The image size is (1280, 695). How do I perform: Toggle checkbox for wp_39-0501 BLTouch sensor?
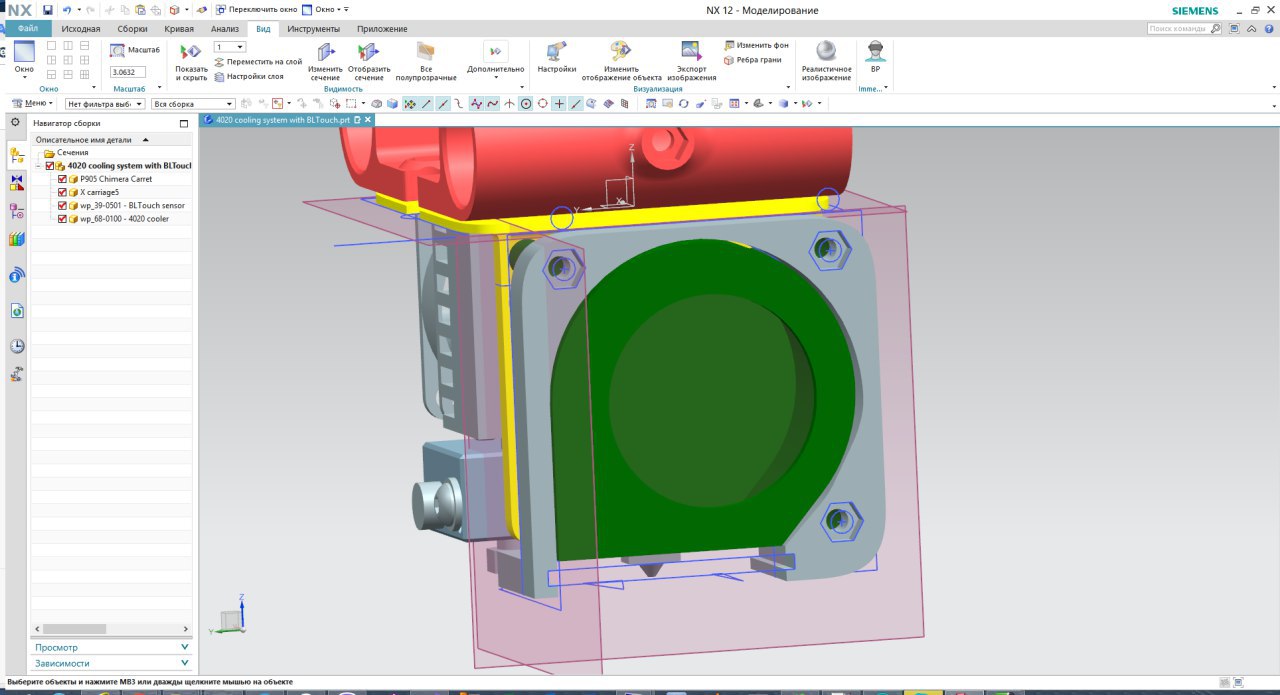62,205
